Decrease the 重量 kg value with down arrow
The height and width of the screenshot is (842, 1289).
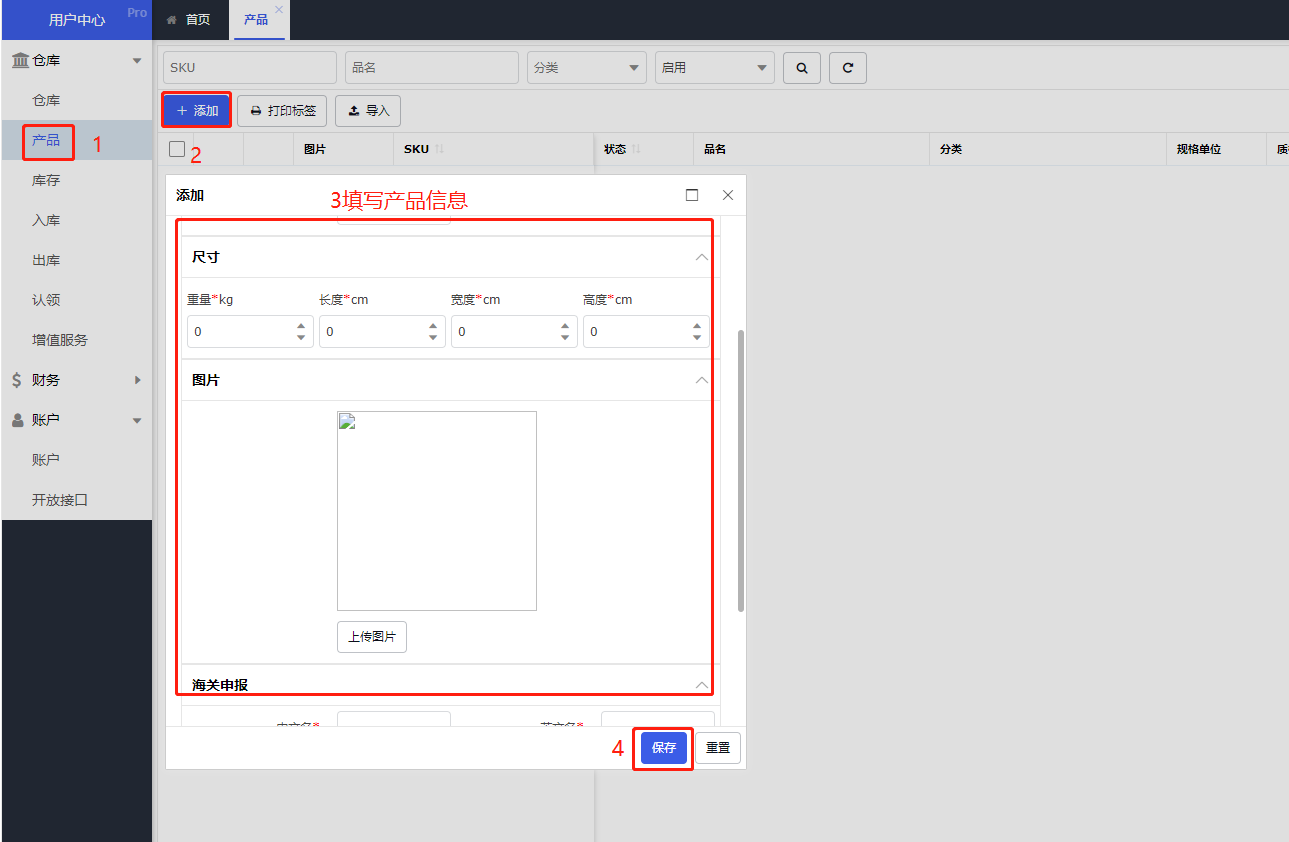tap(301, 338)
